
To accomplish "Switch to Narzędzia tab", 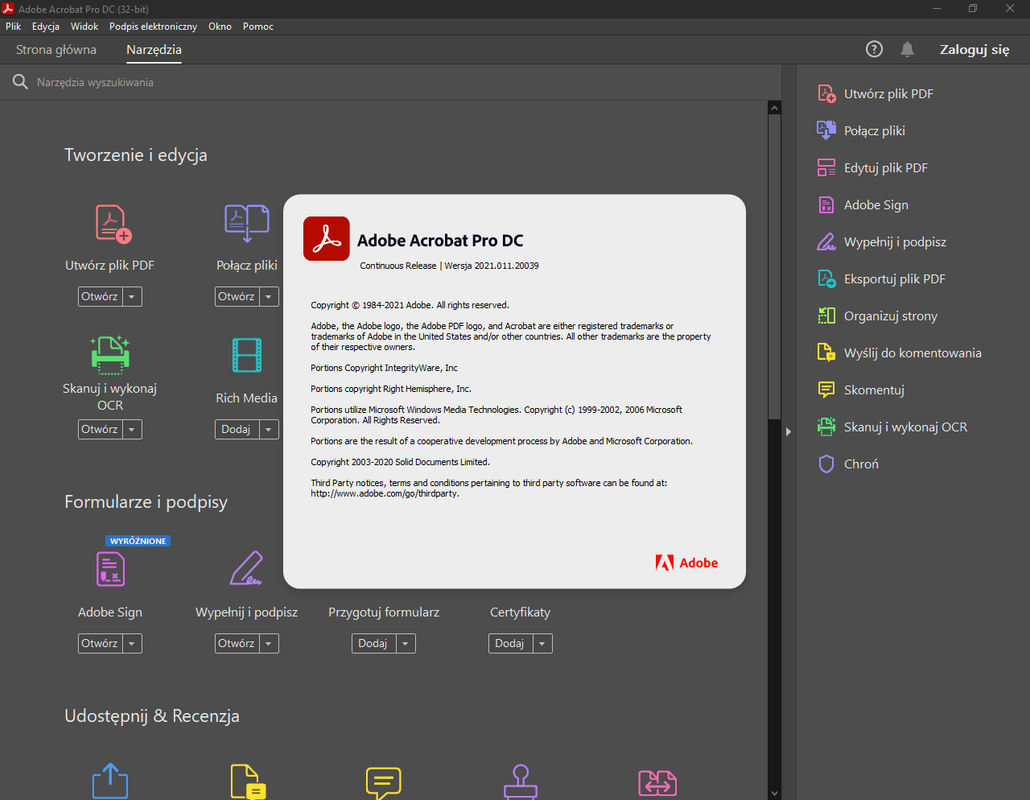I will (154, 50).
